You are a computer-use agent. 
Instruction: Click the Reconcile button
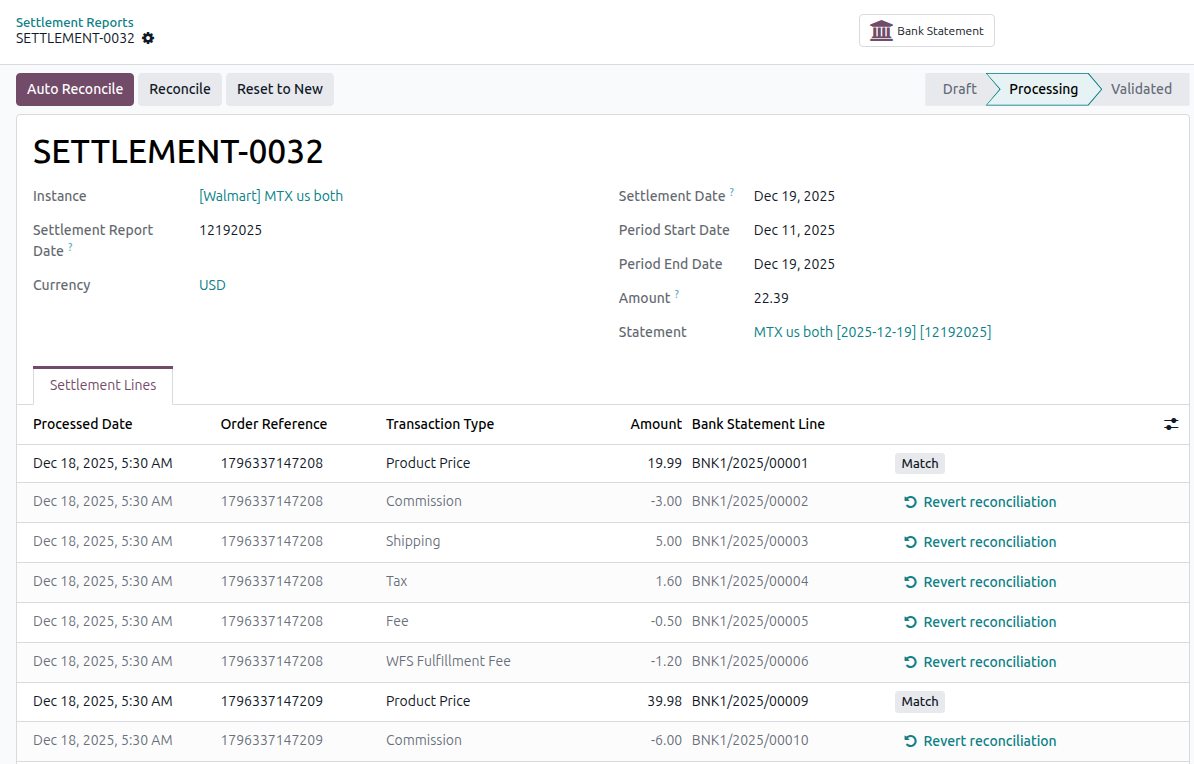pyautogui.click(x=180, y=89)
